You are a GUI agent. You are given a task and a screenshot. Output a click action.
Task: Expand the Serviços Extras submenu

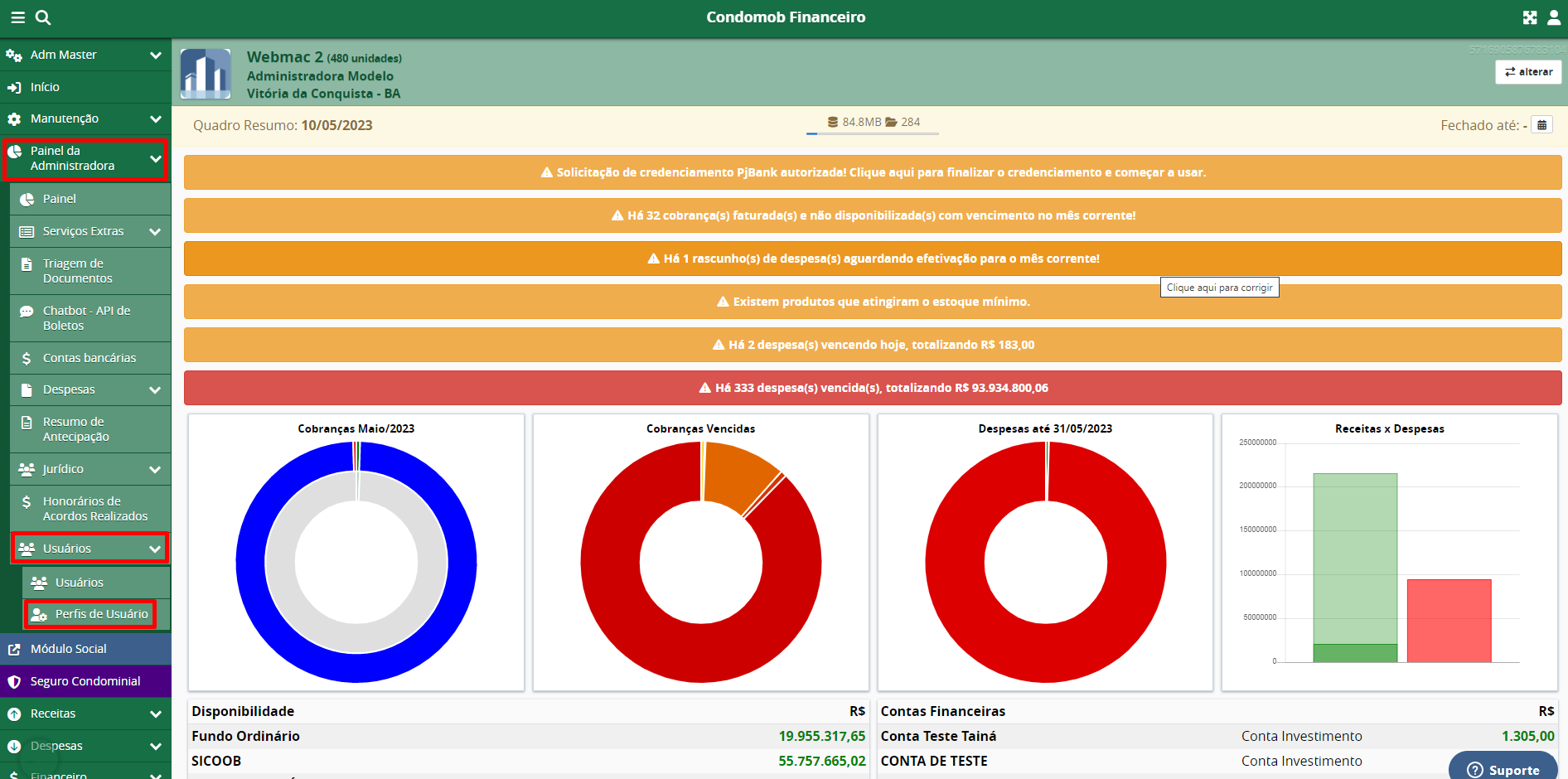pyautogui.click(x=90, y=231)
